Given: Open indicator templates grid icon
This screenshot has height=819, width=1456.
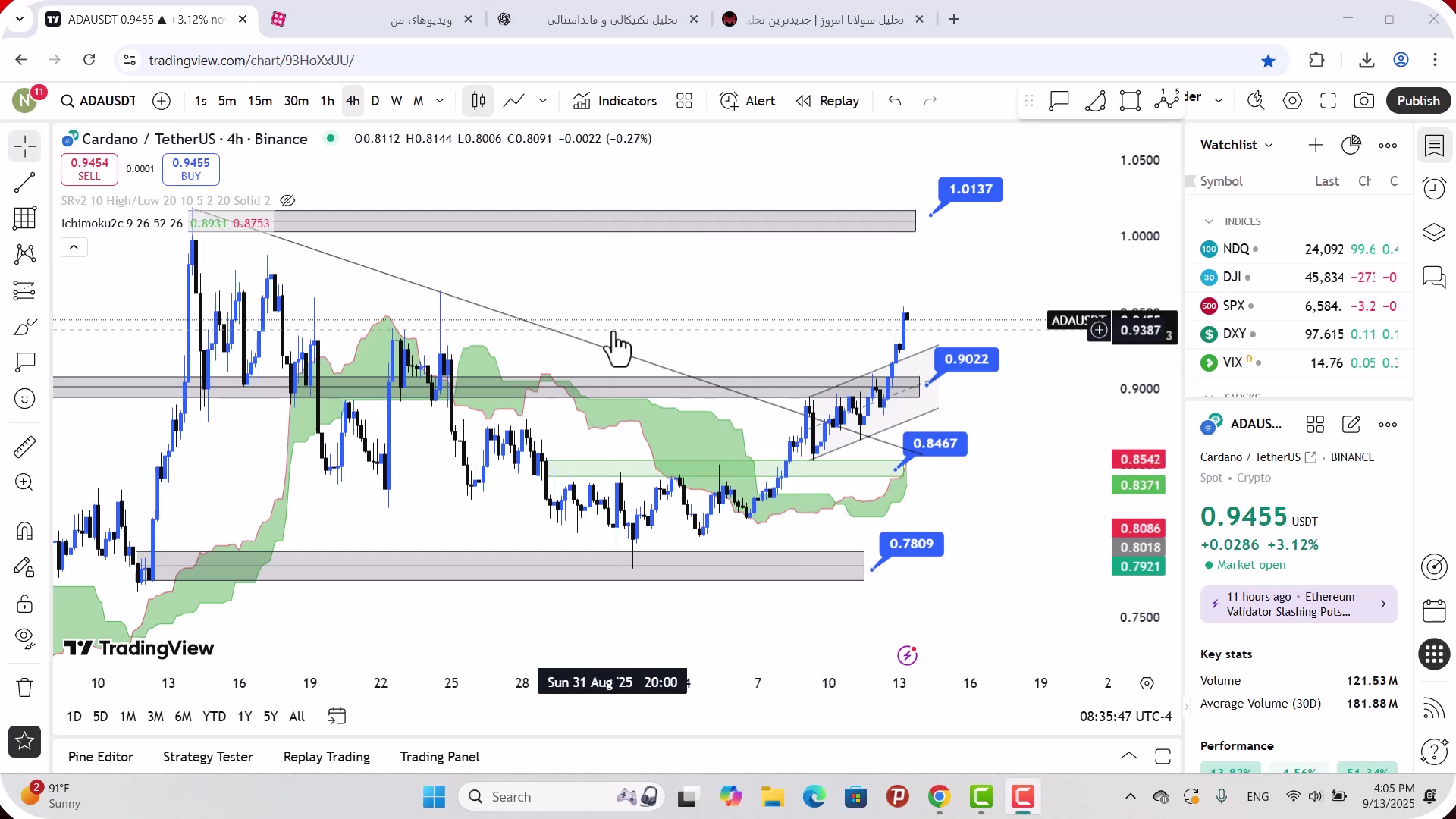Looking at the screenshot, I should (685, 101).
